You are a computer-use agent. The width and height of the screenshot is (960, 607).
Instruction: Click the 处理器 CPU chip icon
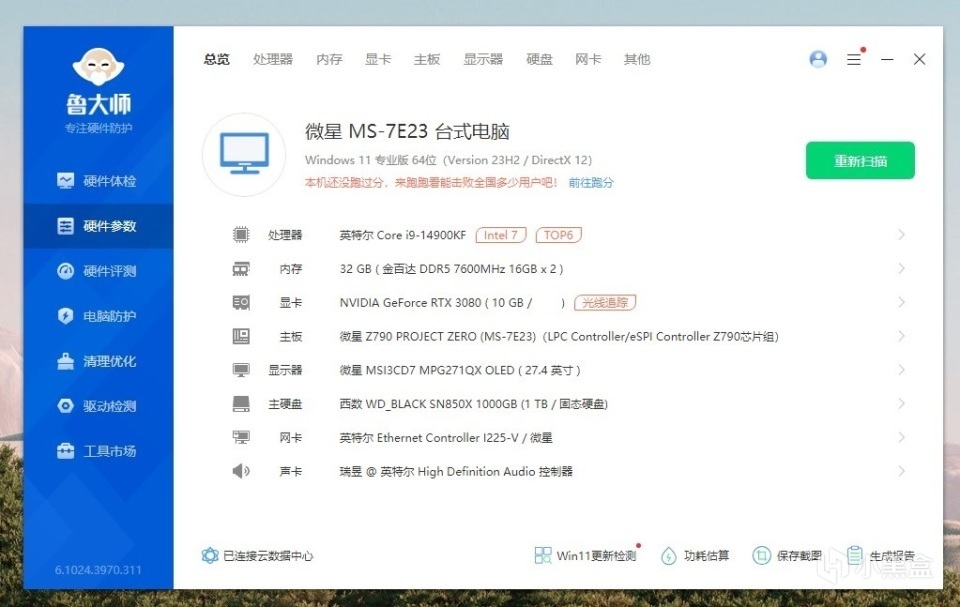241,235
